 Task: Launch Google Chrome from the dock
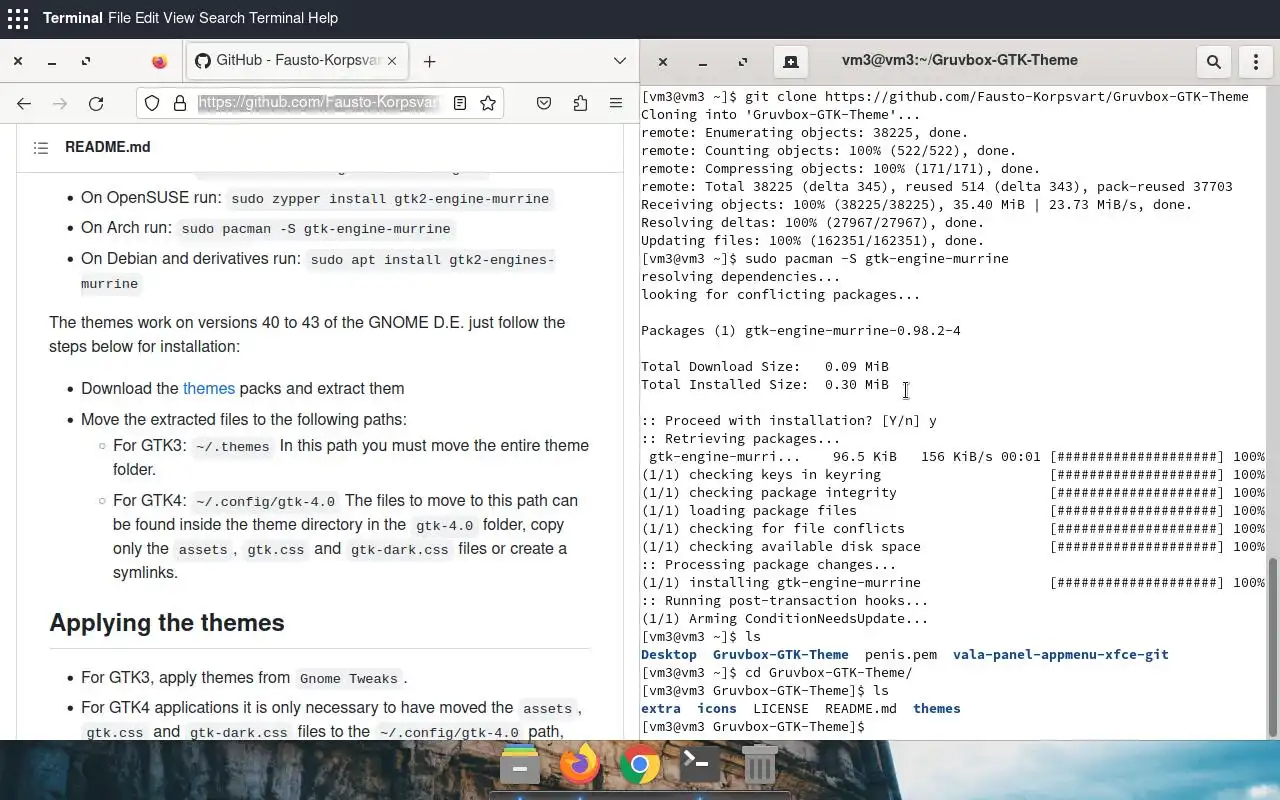639,765
